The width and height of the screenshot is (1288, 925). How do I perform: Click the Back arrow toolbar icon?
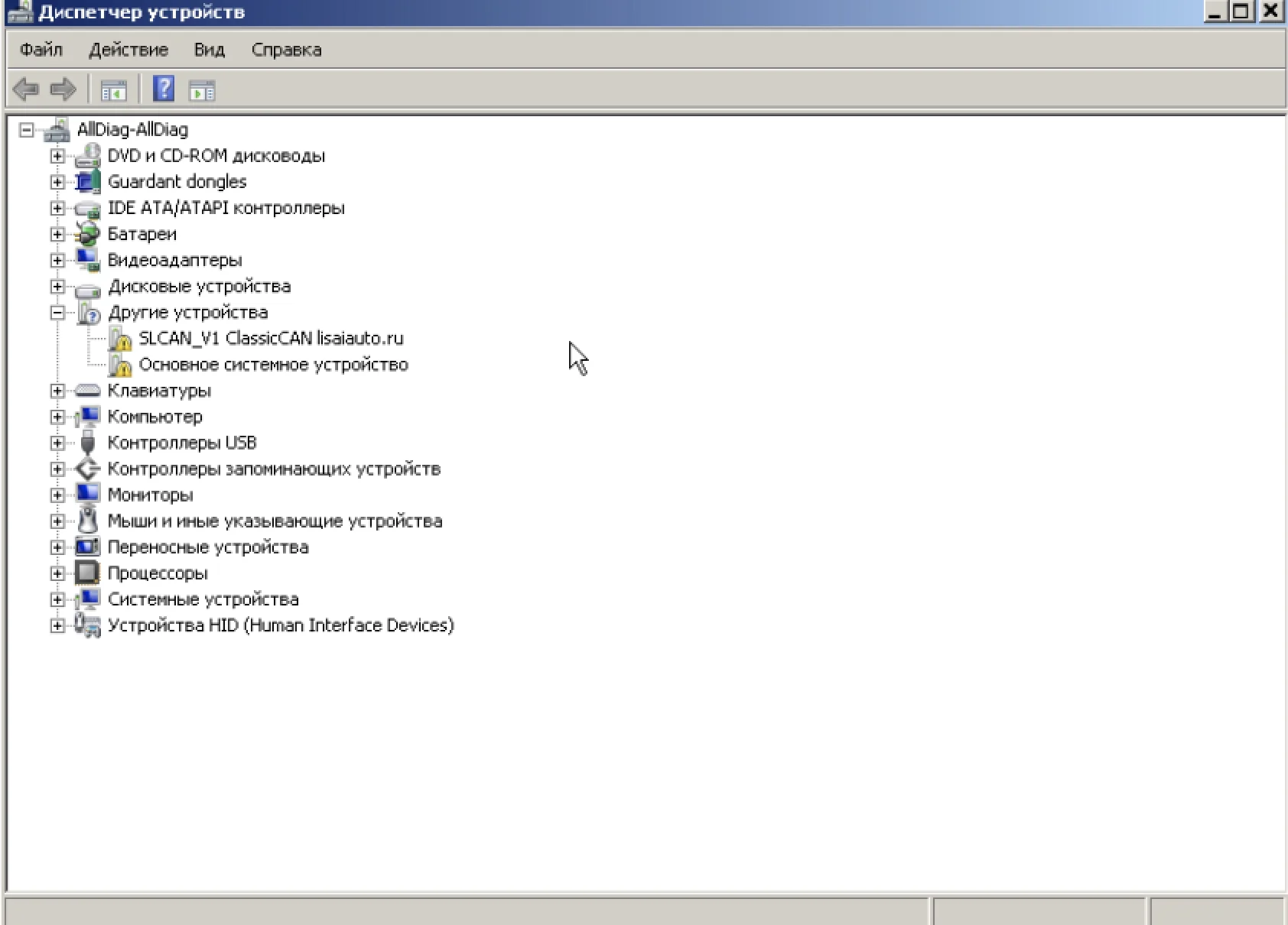point(26,89)
